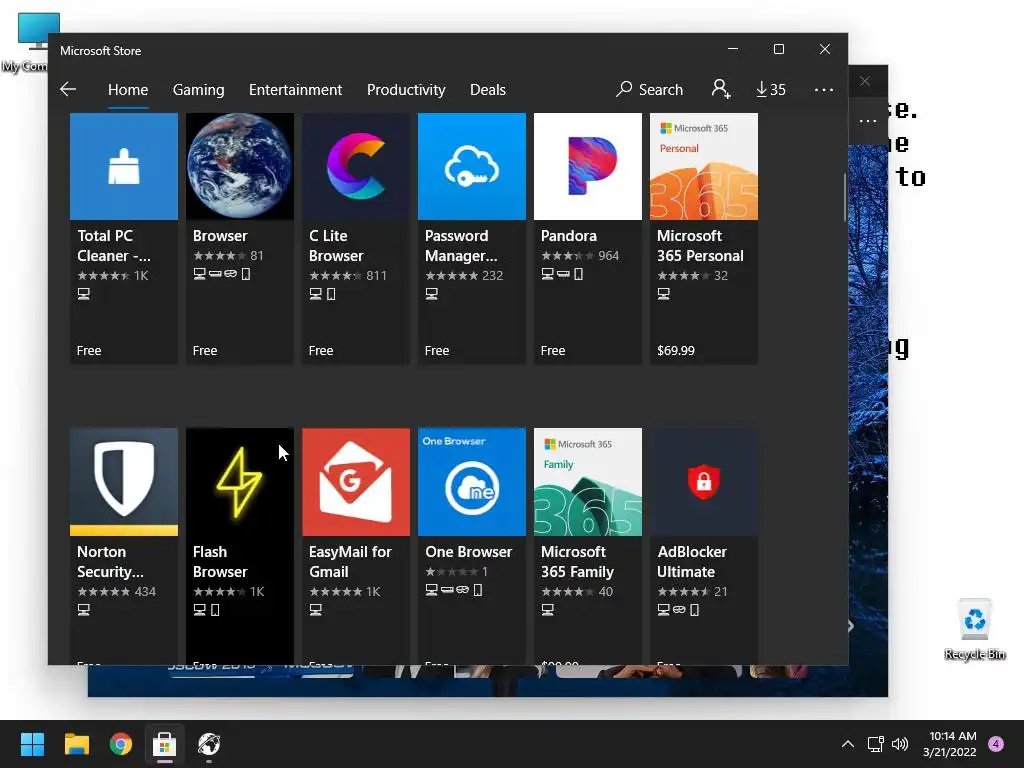This screenshot has width=1024, height=768.
Task: Open the background window's three-dot menu
Action: click(867, 121)
